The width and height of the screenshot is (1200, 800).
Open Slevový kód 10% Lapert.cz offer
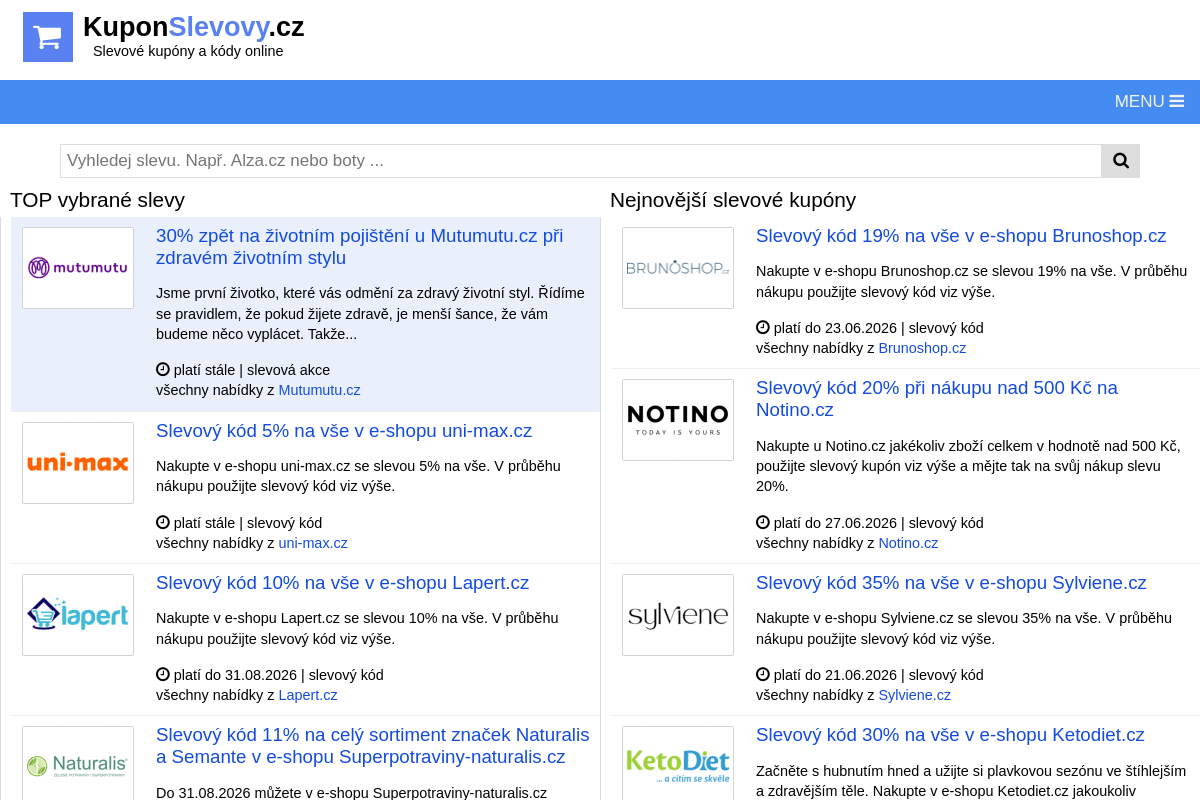point(342,583)
